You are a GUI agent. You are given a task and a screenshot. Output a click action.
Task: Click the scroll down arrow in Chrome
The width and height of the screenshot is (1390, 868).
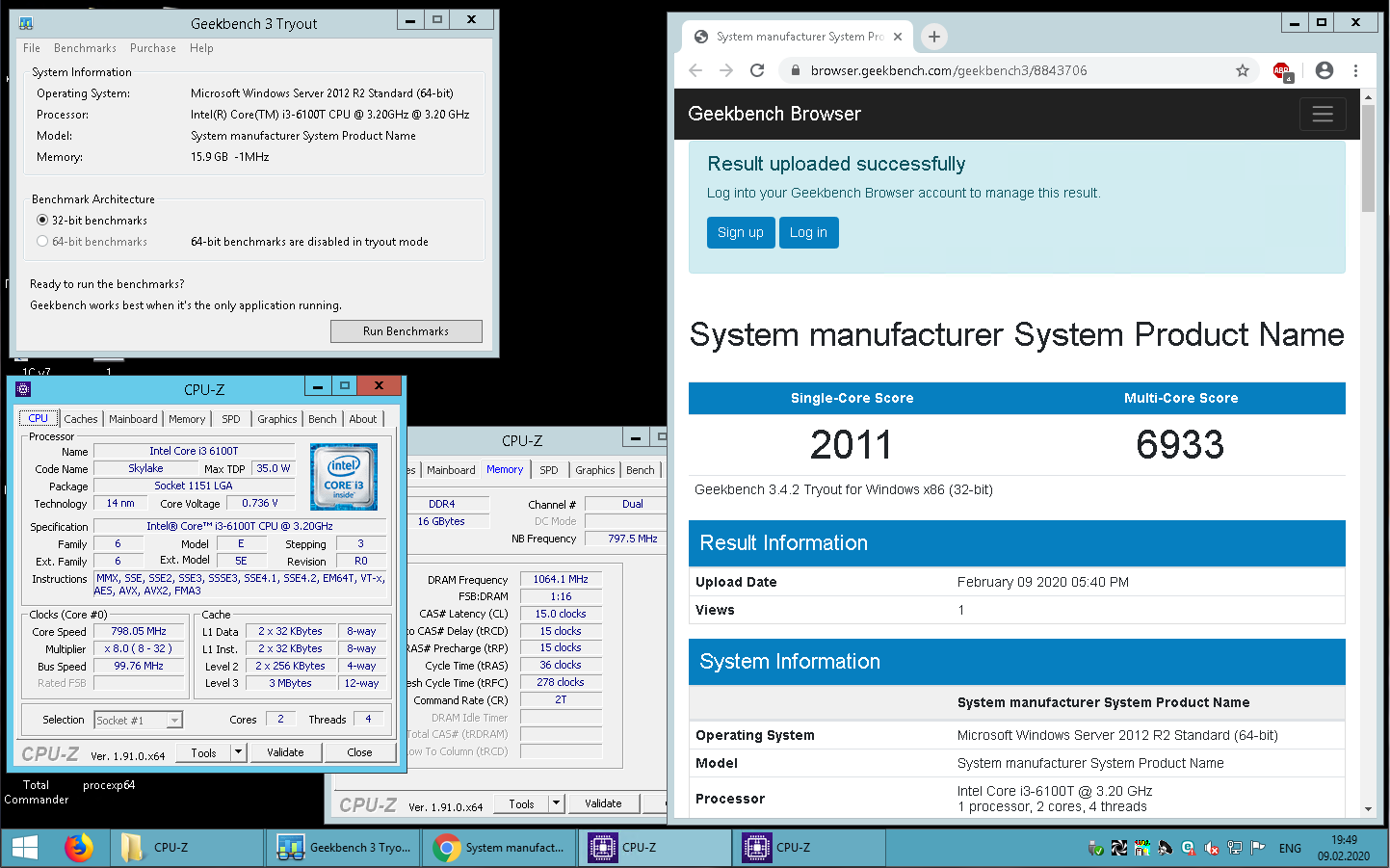pos(1368,810)
